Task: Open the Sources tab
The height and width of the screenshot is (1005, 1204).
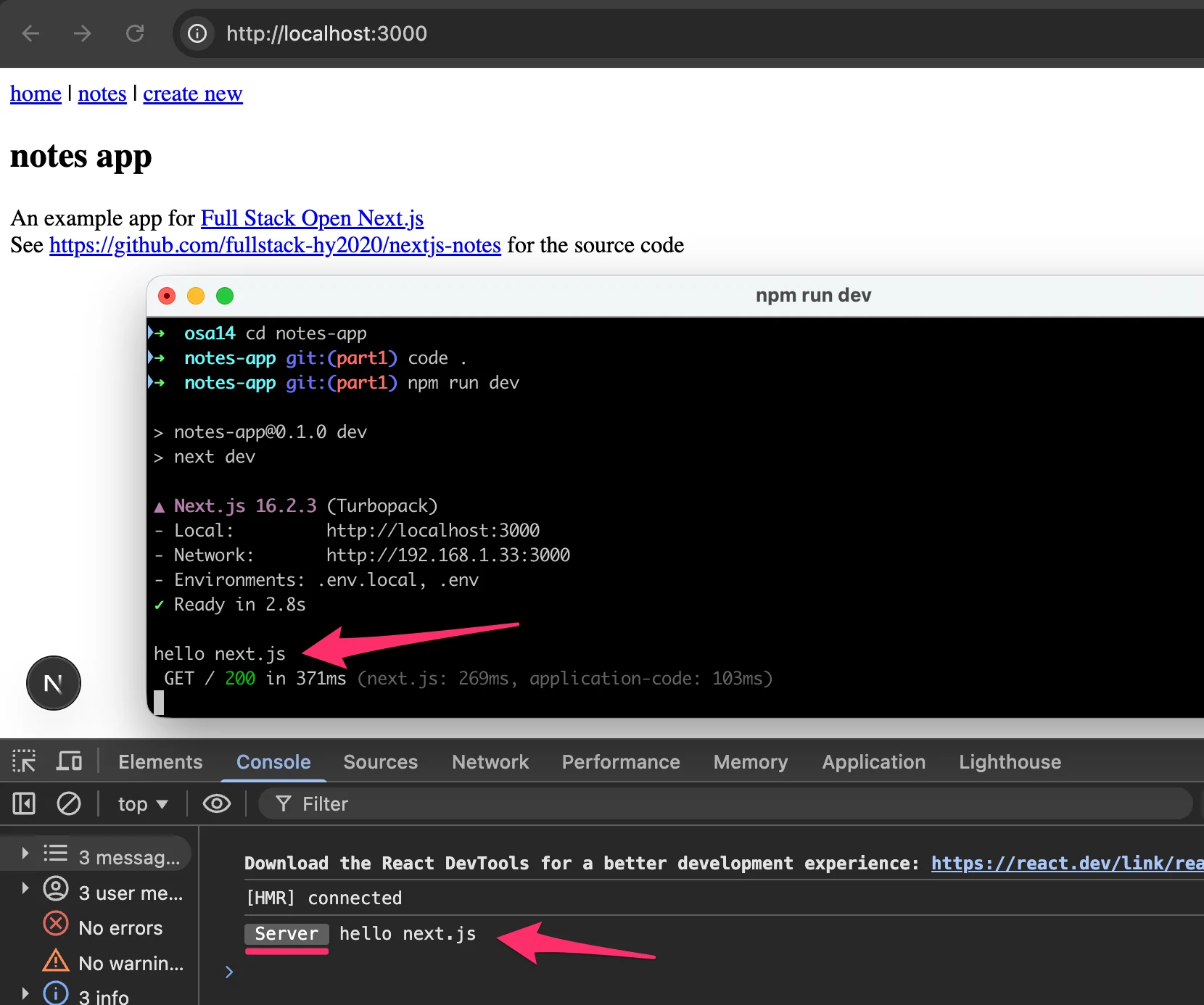Action: pyautogui.click(x=381, y=761)
